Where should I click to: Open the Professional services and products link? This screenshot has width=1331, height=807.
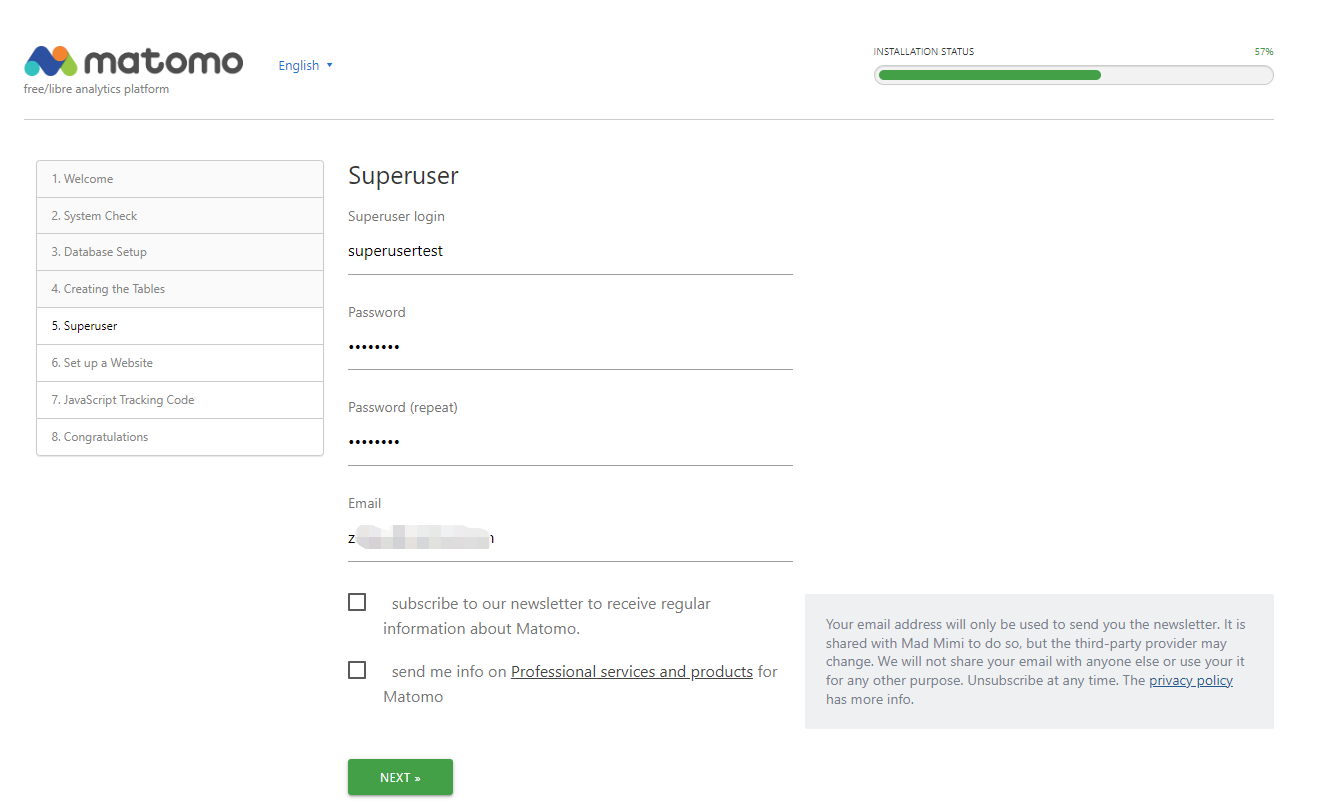point(632,672)
